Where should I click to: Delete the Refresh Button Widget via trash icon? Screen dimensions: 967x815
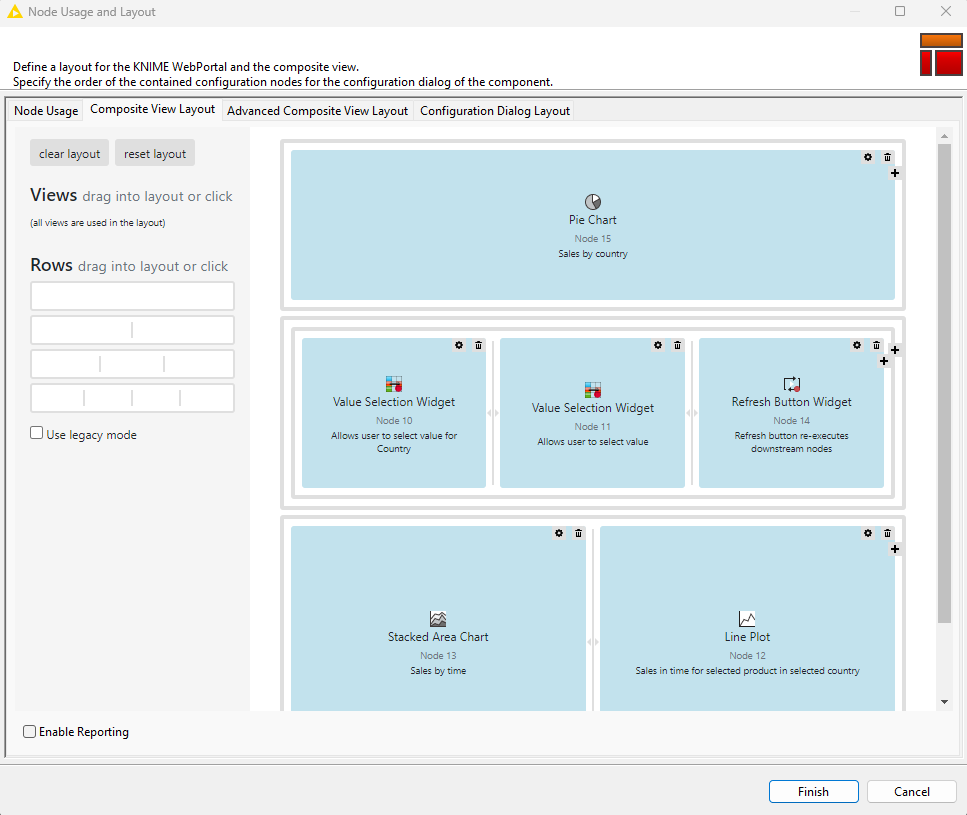click(x=876, y=345)
